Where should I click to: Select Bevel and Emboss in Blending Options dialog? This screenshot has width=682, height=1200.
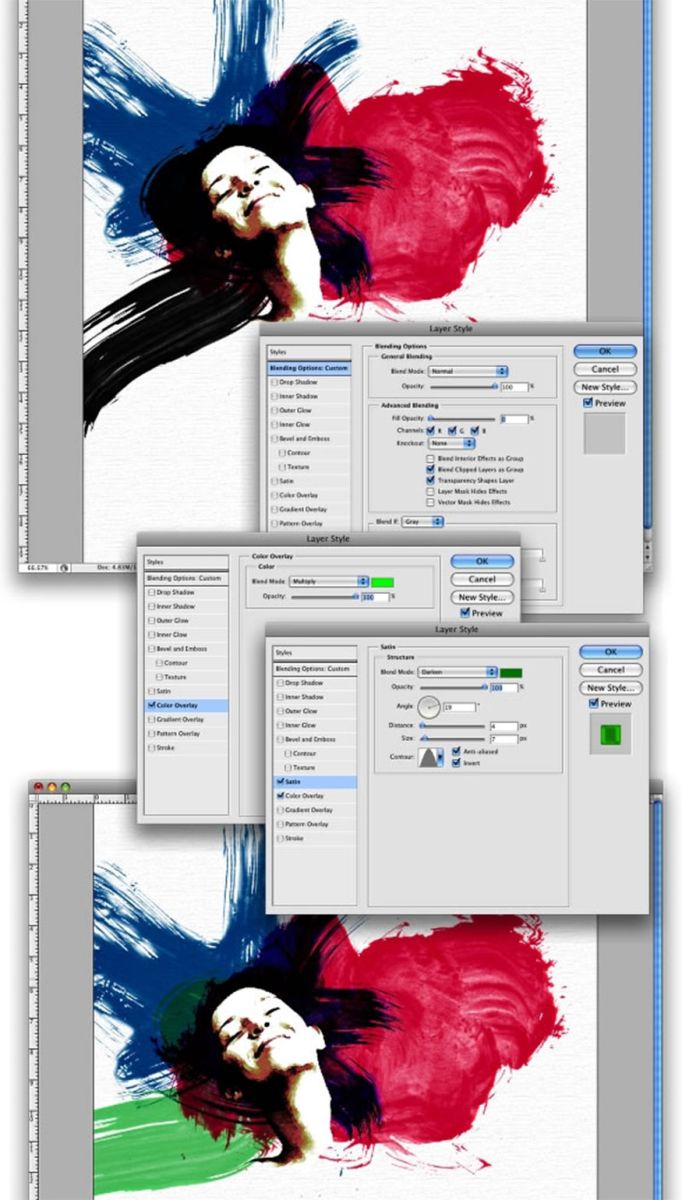(x=309, y=438)
